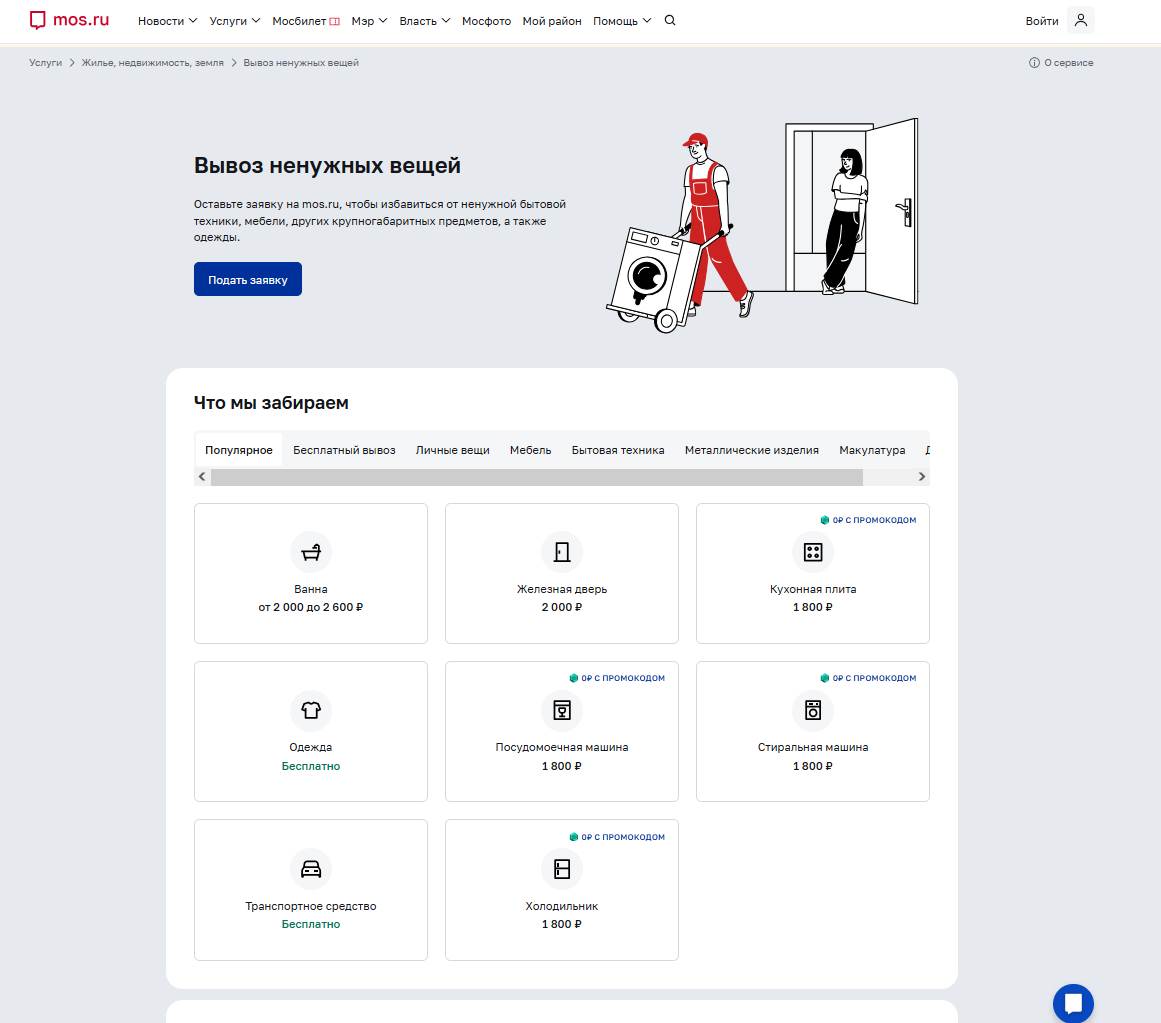Click the user profile icon
Viewport: 1161px width, 1023px height.
tap(1080, 20)
